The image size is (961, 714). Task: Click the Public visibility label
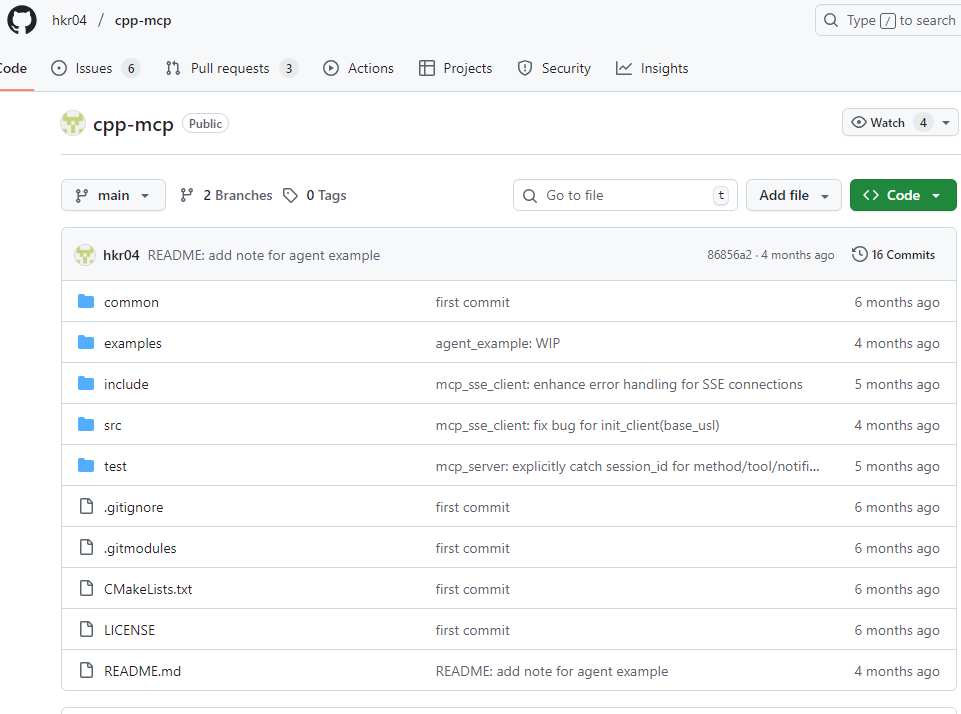coord(205,123)
